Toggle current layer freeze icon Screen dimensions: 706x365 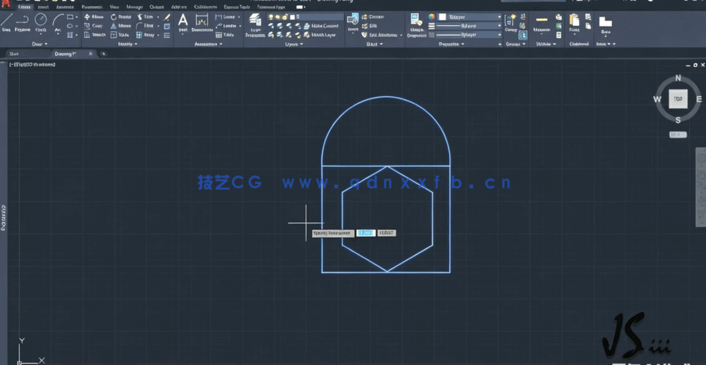pyautogui.click(x=278, y=17)
